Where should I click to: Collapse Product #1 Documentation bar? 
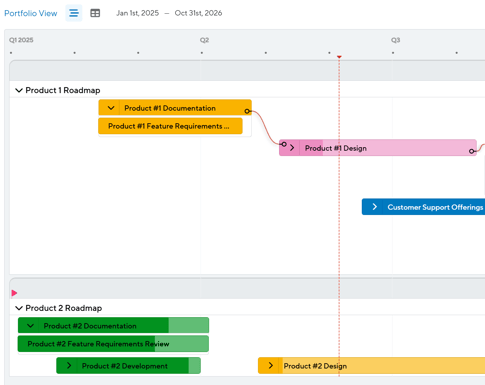(x=111, y=108)
